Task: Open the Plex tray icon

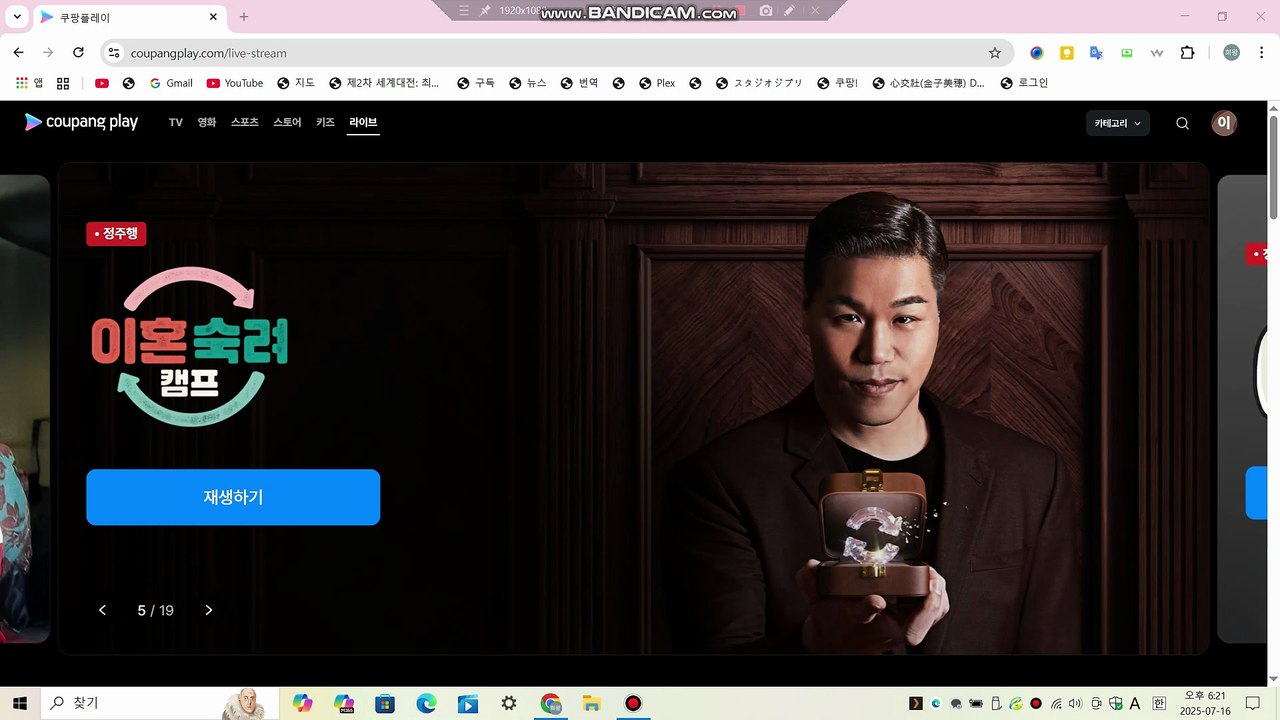Action: [915, 703]
